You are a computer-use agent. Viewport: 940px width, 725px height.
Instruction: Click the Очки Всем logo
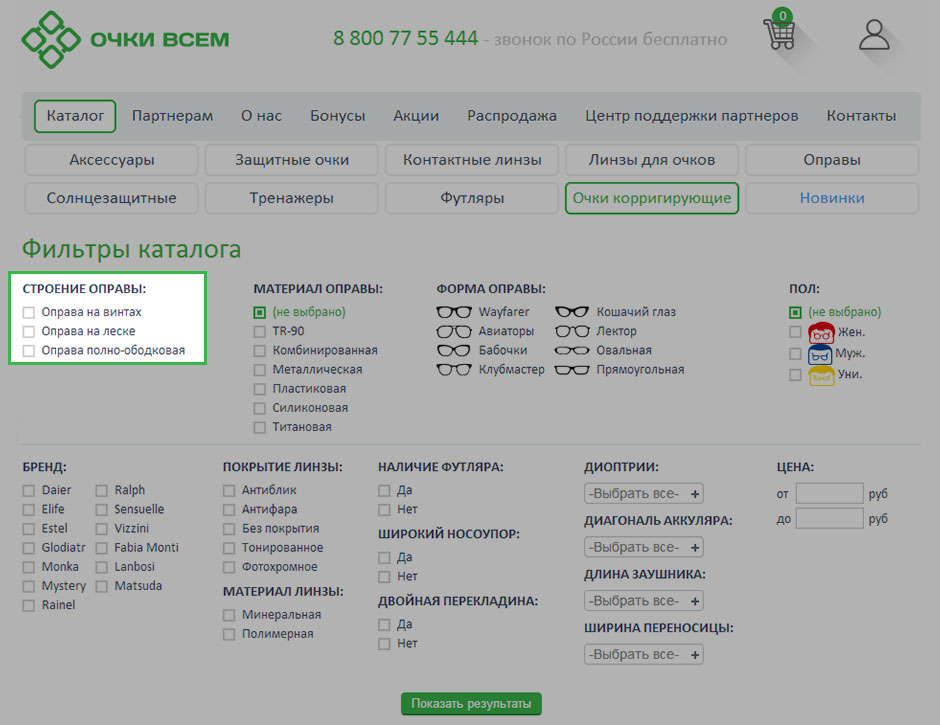point(126,40)
